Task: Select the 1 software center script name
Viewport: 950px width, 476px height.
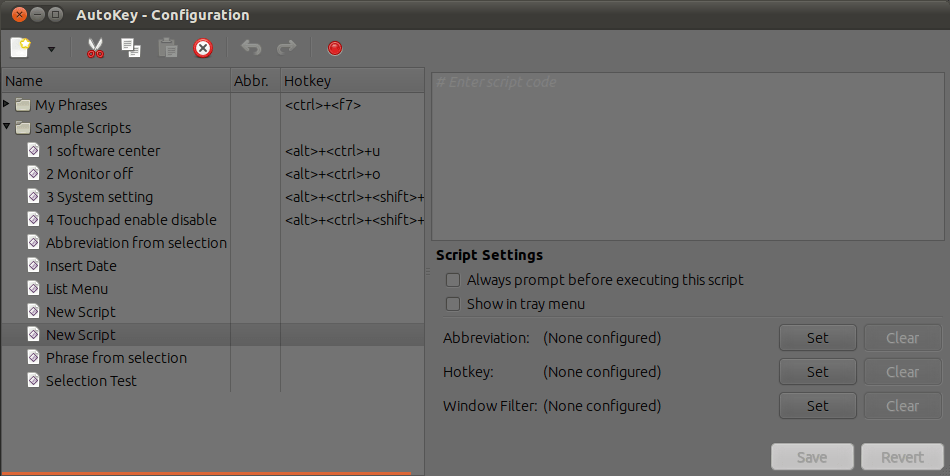Action: pos(103,151)
